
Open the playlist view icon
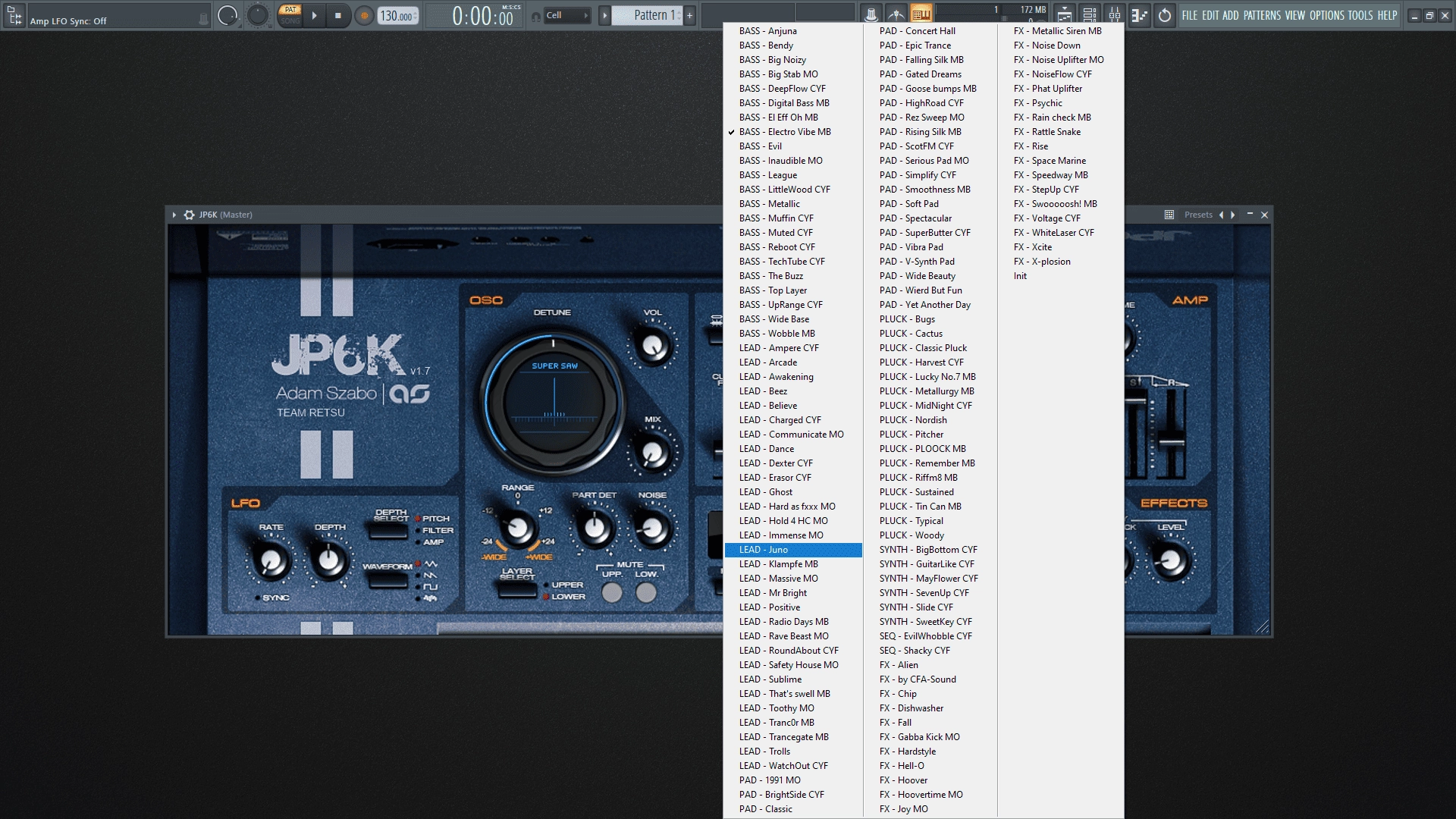(x=1065, y=14)
